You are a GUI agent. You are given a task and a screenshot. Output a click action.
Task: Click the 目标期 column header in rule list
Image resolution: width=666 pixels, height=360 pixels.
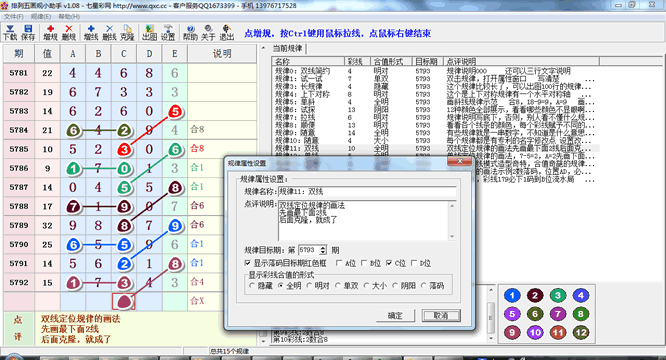tap(427, 62)
